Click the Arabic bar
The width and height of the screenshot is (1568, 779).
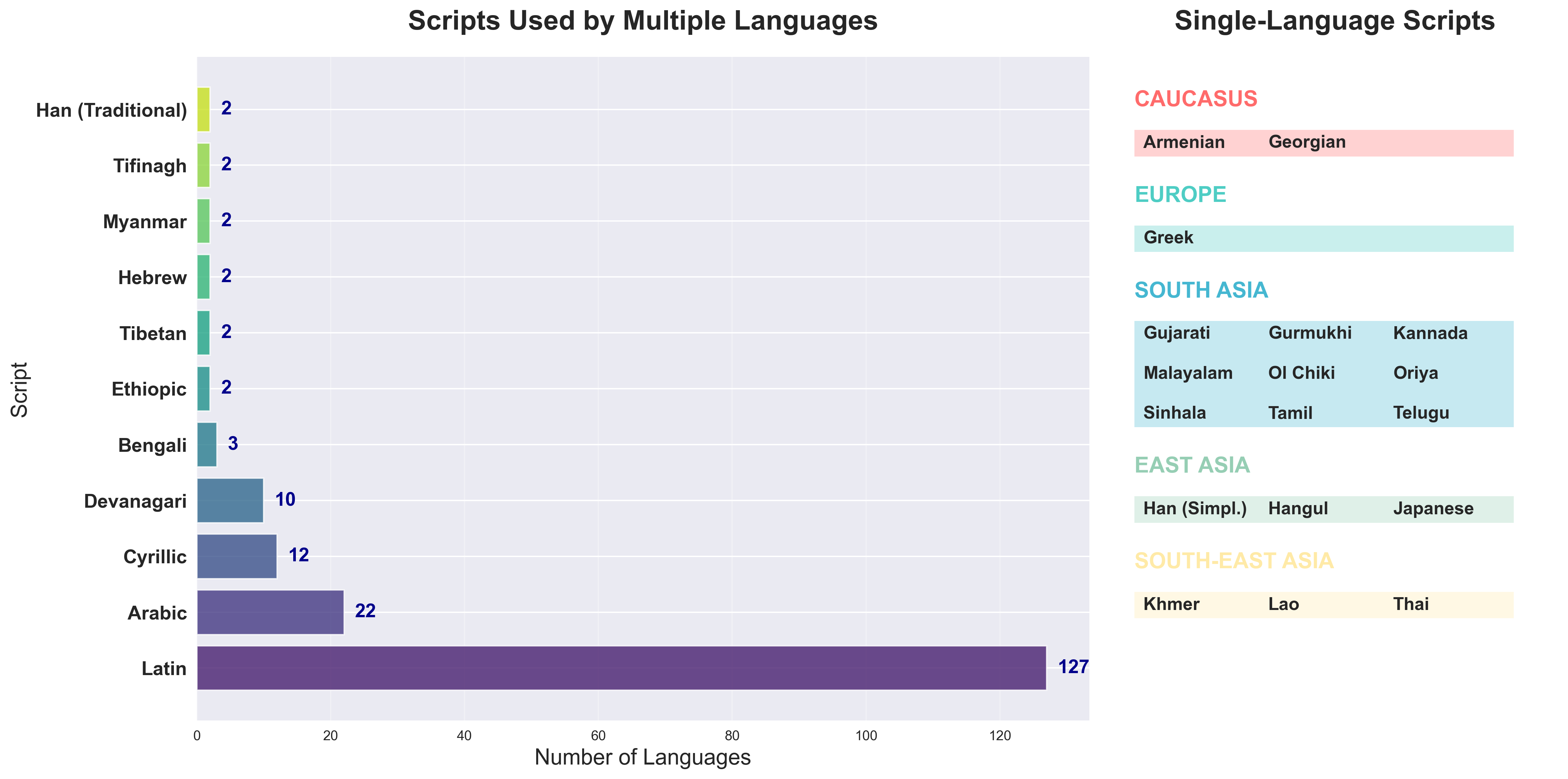(270, 612)
